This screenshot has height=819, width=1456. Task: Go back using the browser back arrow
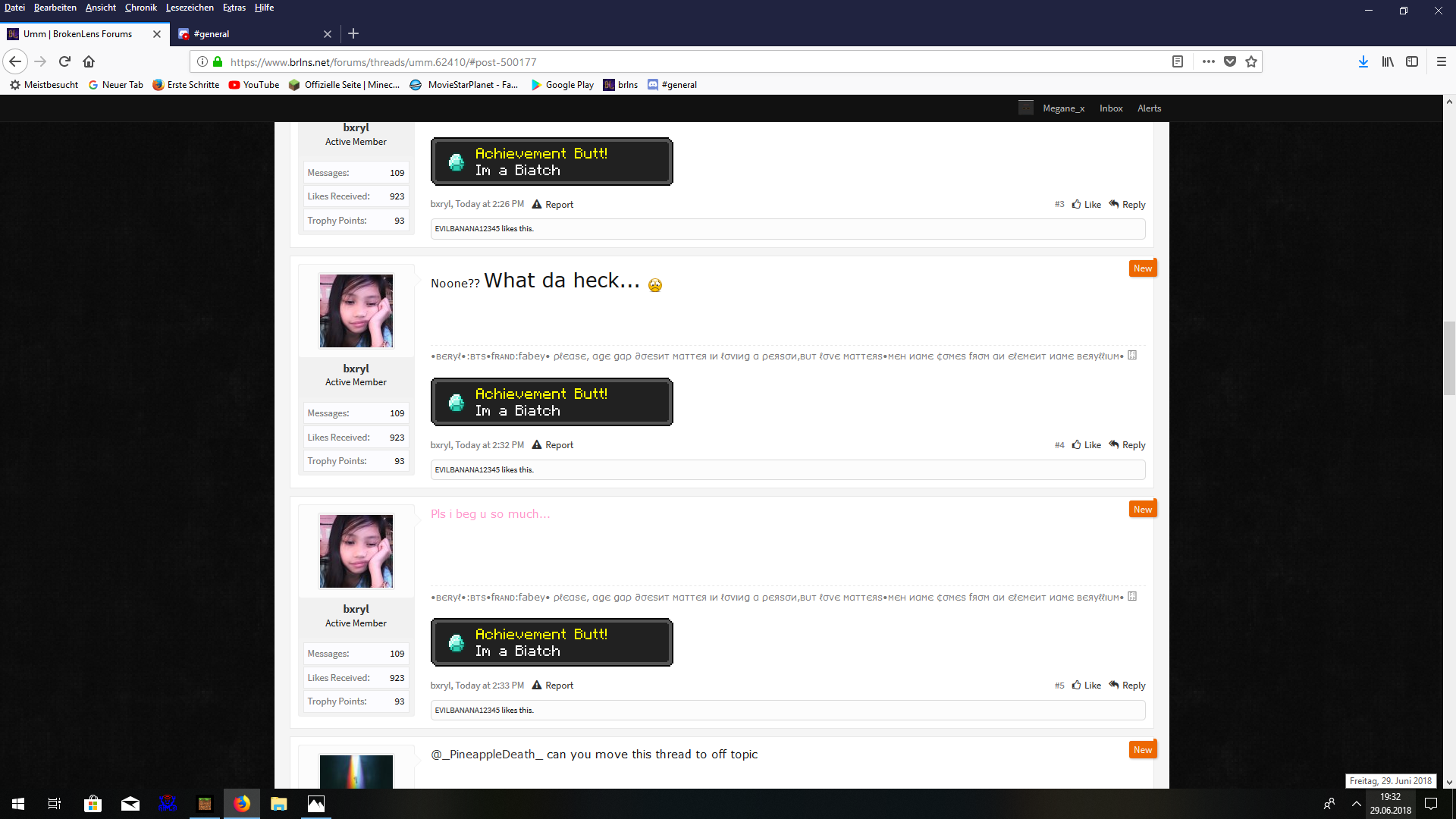pos(15,61)
